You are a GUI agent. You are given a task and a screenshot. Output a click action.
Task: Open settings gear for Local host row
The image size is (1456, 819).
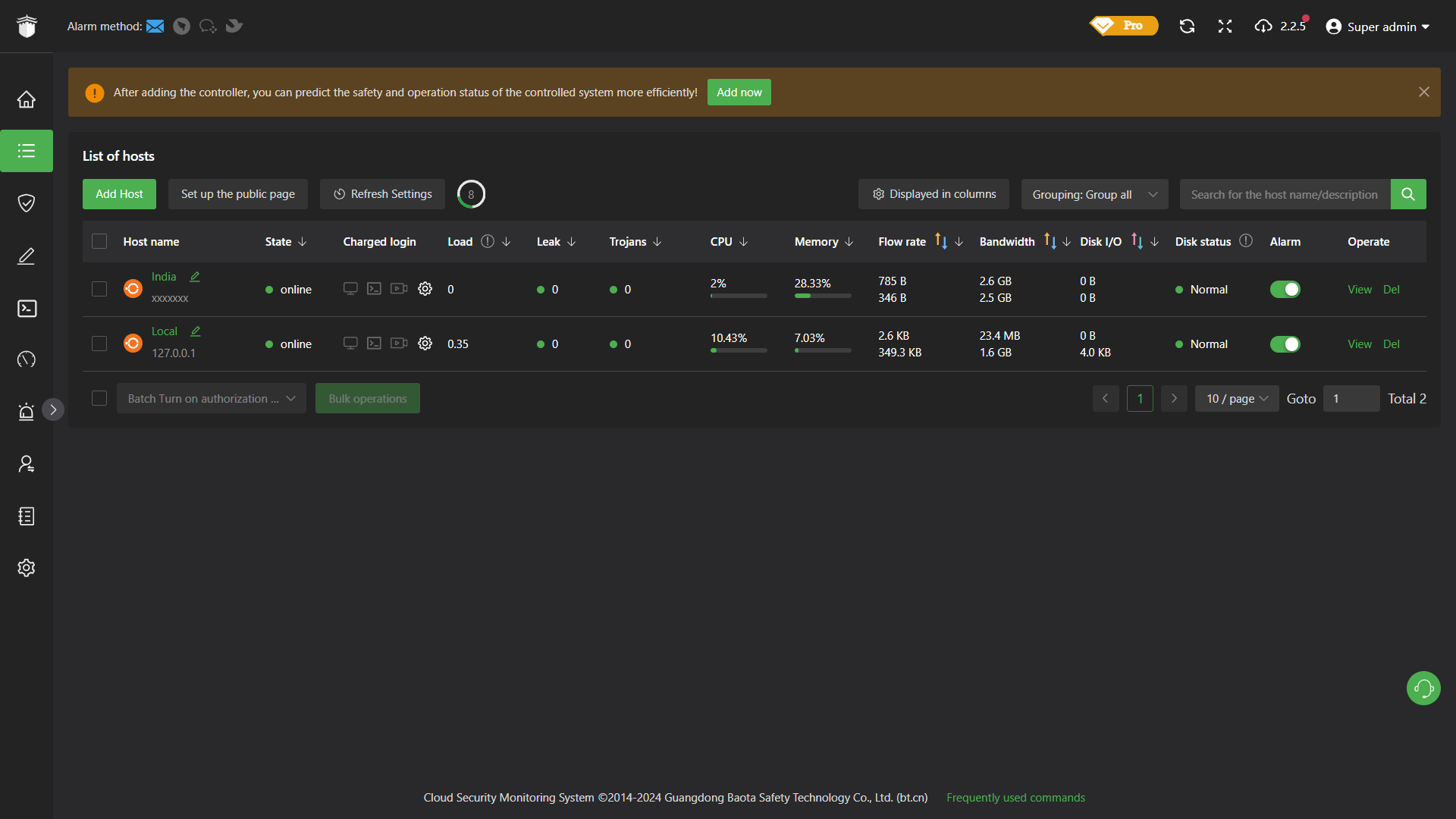point(425,344)
